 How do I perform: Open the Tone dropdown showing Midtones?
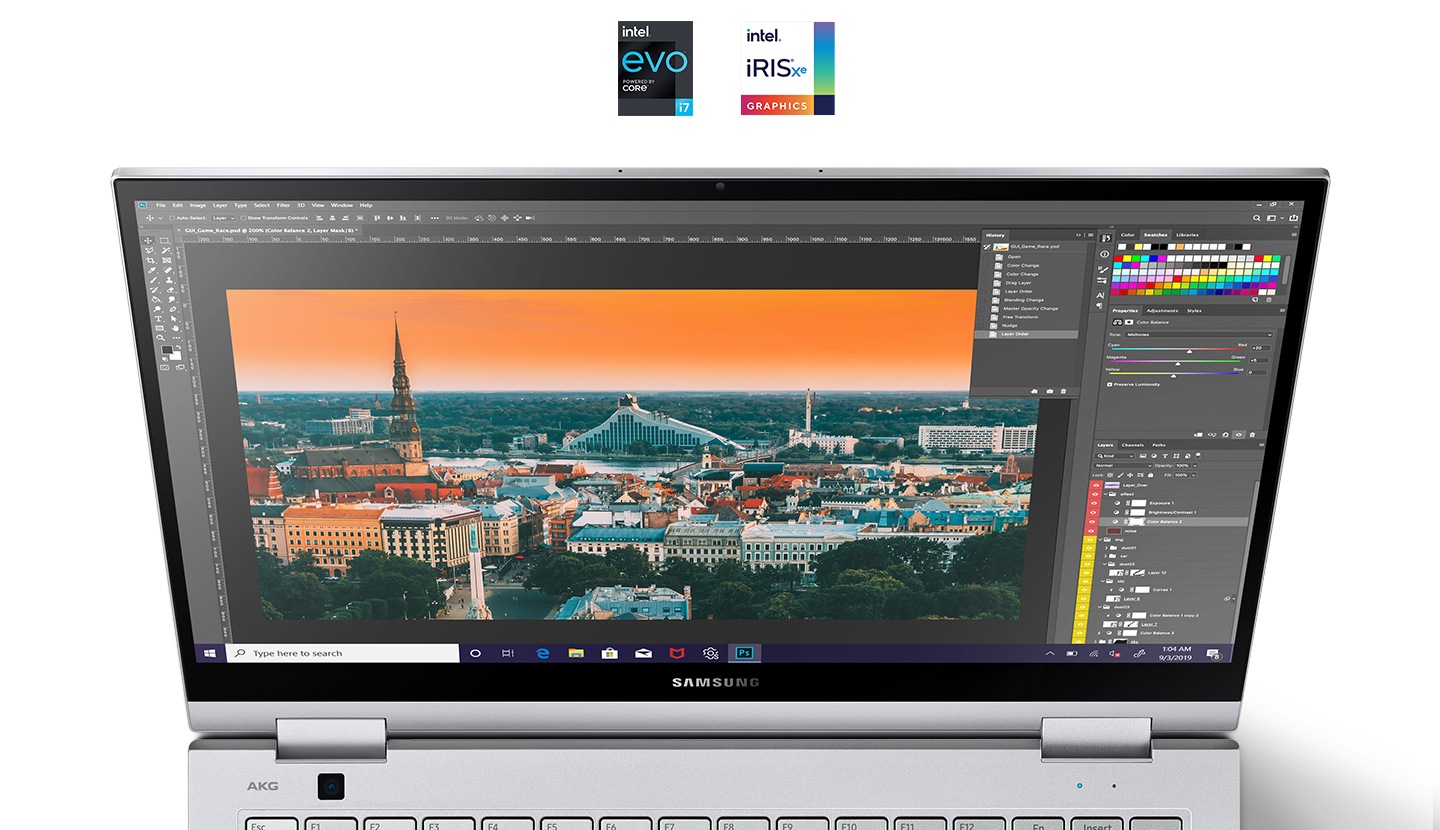coord(1199,335)
